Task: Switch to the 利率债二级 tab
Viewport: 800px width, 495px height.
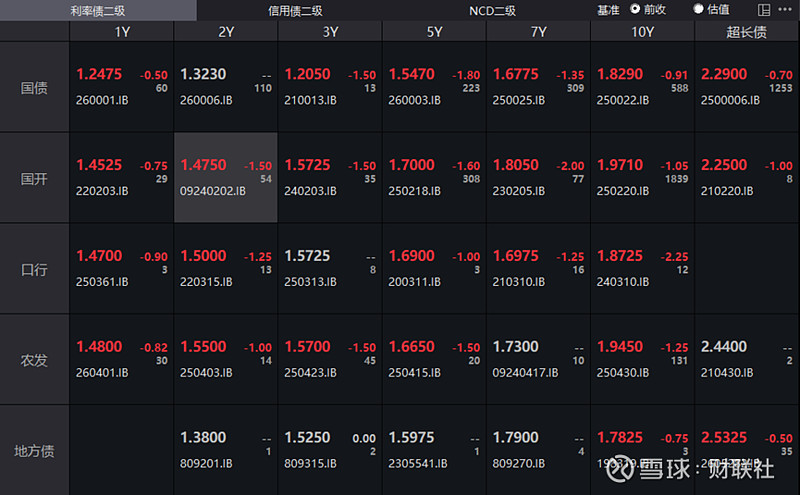Action: click(98, 11)
